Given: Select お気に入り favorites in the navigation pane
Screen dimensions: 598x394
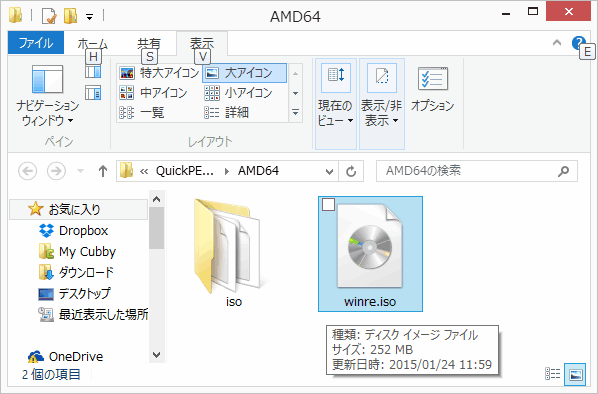Looking at the screenshot, I should click(78, 209).
